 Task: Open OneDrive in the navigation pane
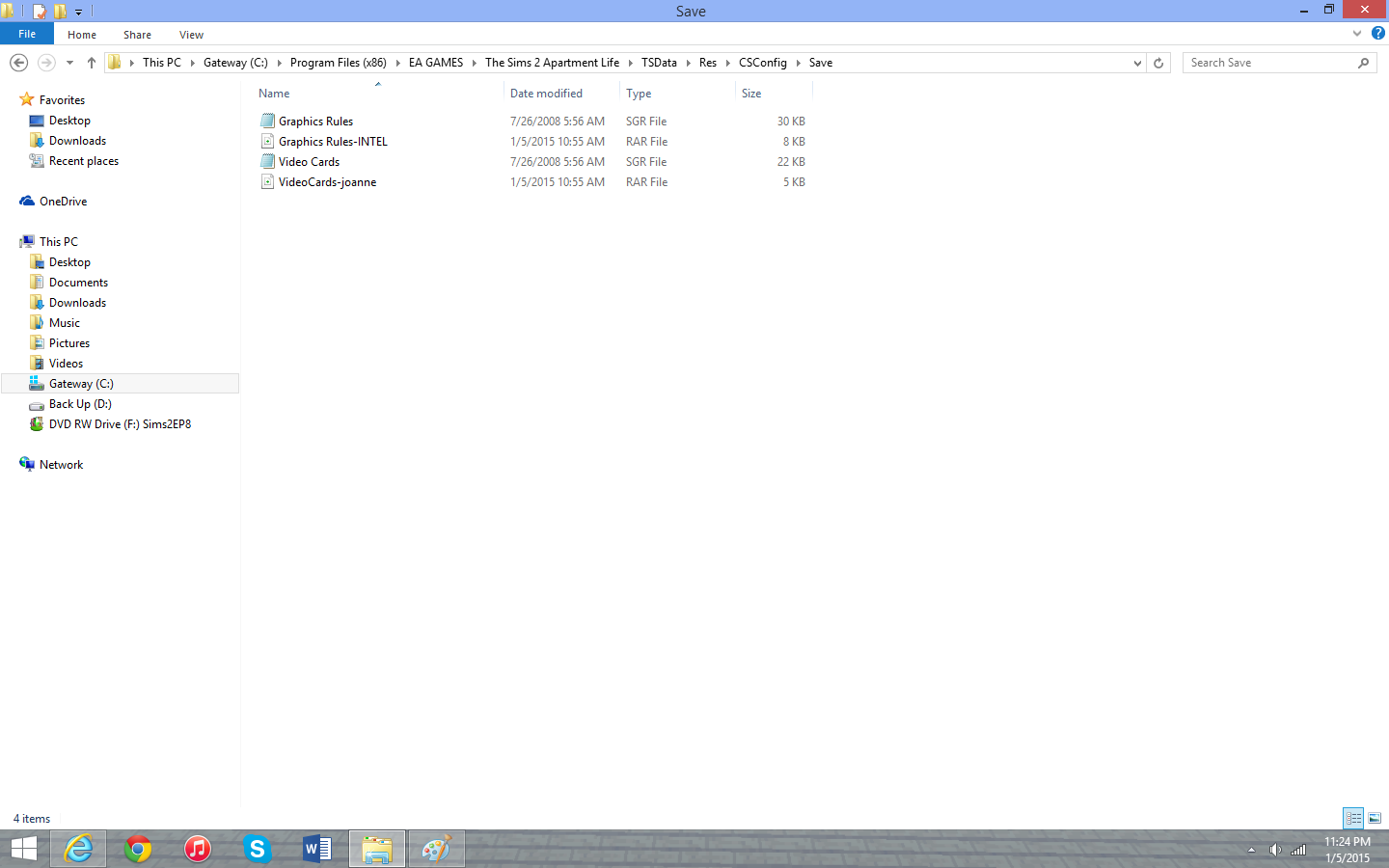pyautogui.click(x=63, y=202)
